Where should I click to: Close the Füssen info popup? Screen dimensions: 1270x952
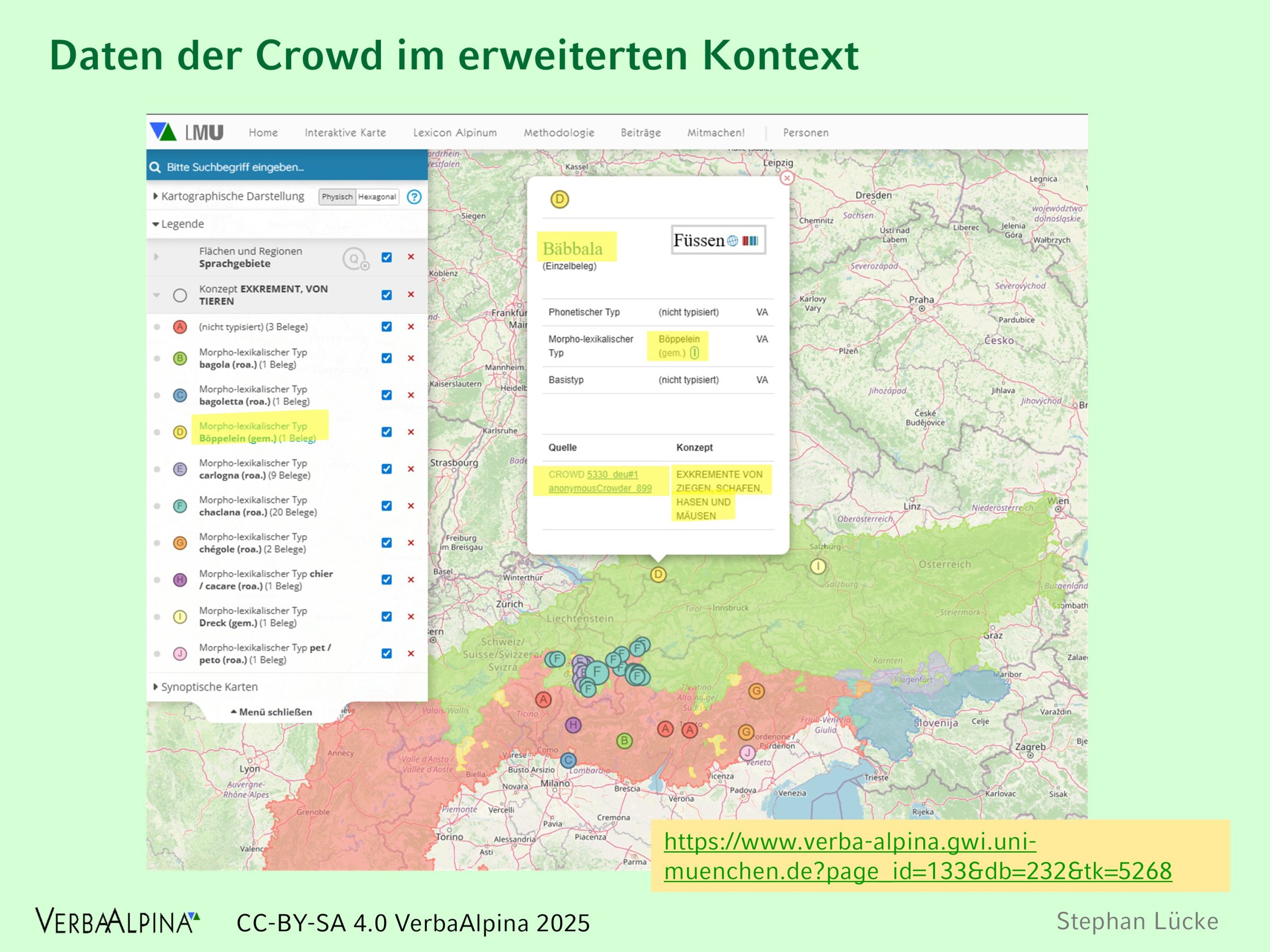point(787,178)
